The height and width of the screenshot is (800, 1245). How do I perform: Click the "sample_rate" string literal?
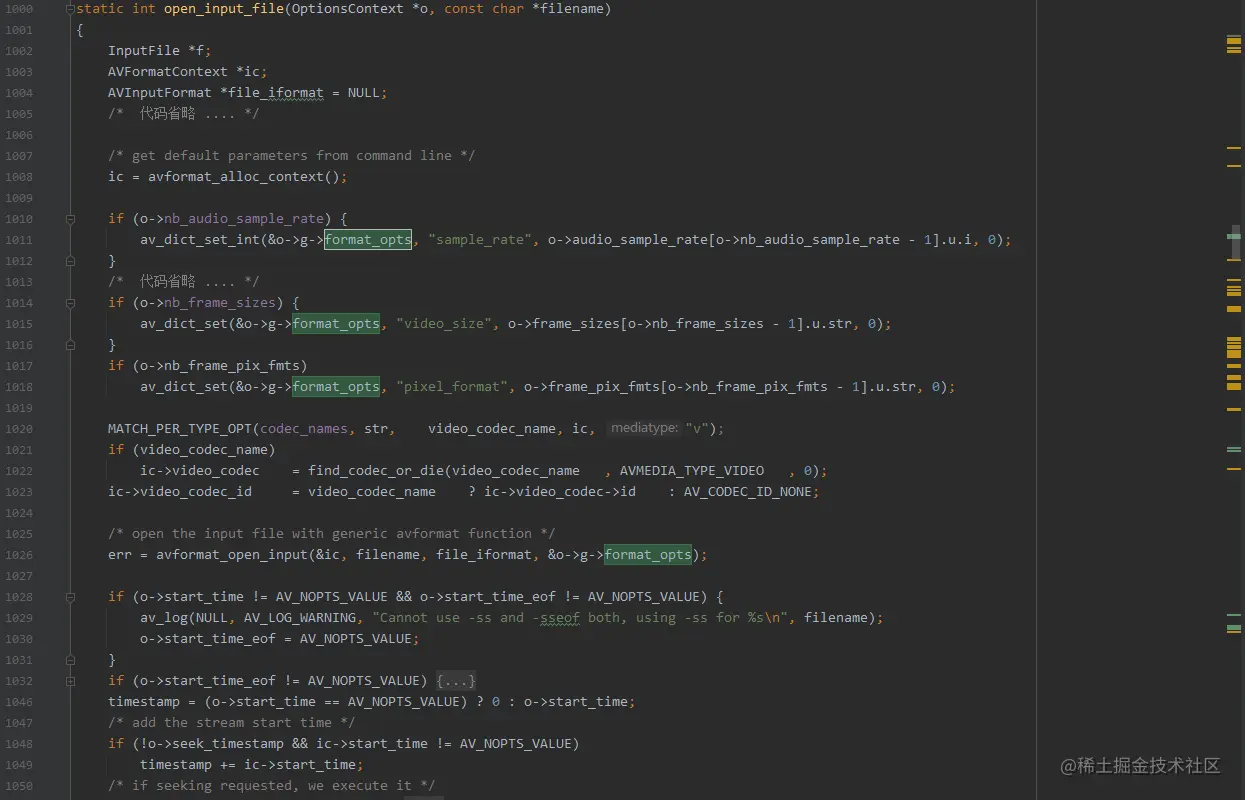pos(480,240)
